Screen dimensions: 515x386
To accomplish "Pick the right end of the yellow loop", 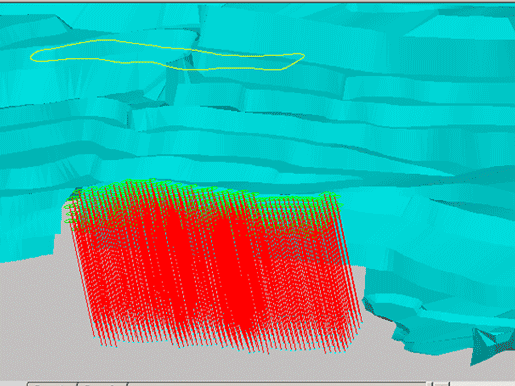I will (301, 57).
